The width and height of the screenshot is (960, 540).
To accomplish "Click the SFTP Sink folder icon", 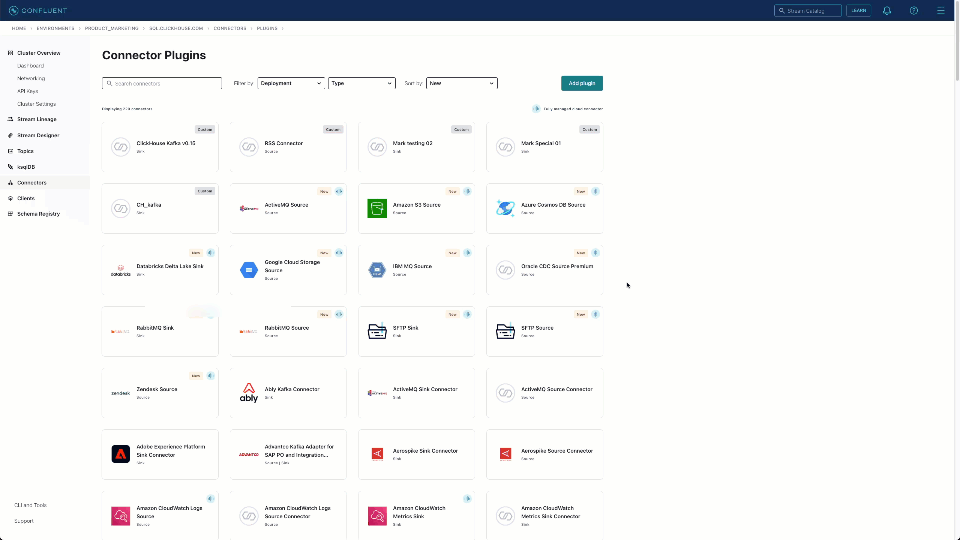I will coord(376,331).
